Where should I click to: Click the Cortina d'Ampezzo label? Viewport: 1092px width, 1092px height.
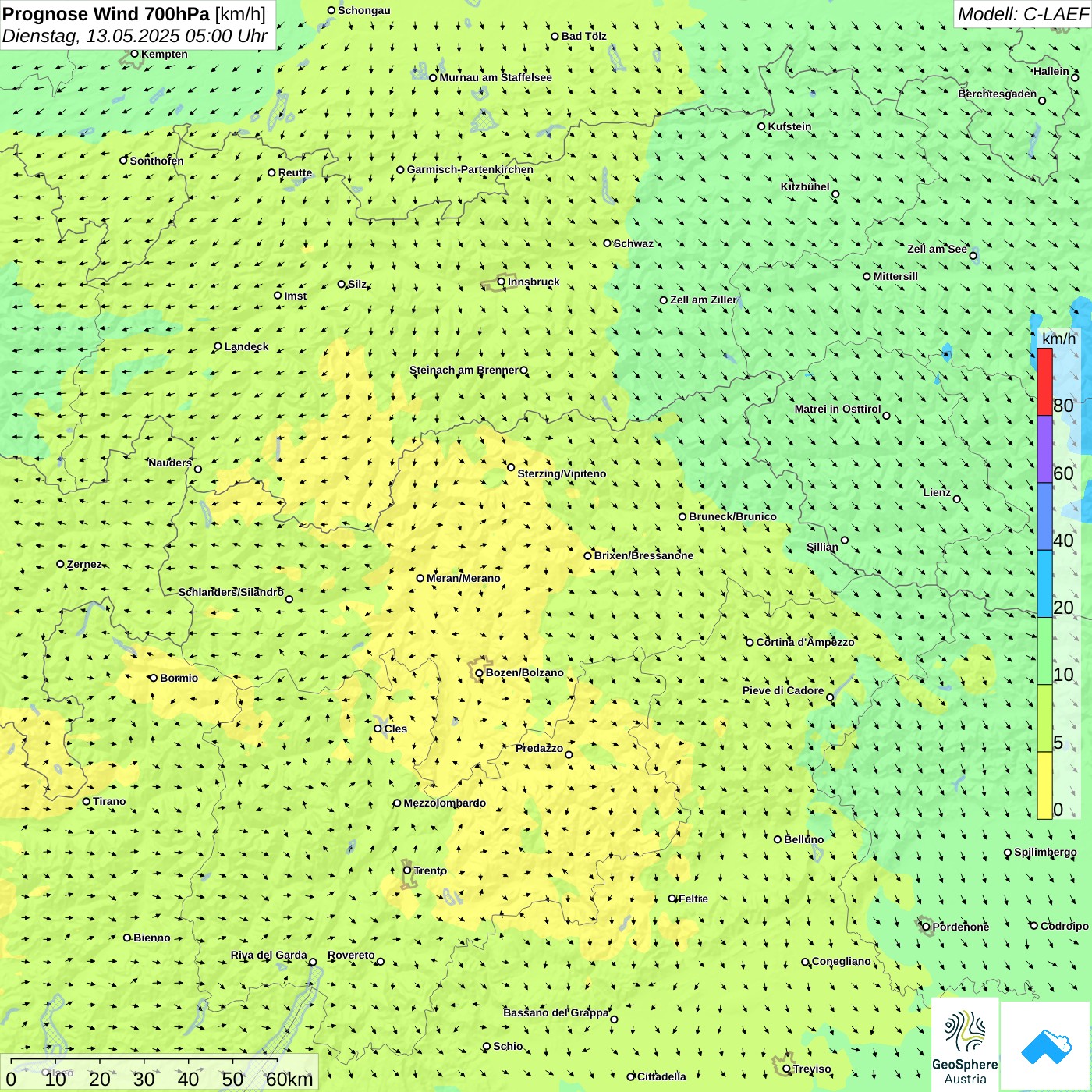pos(805,642)
